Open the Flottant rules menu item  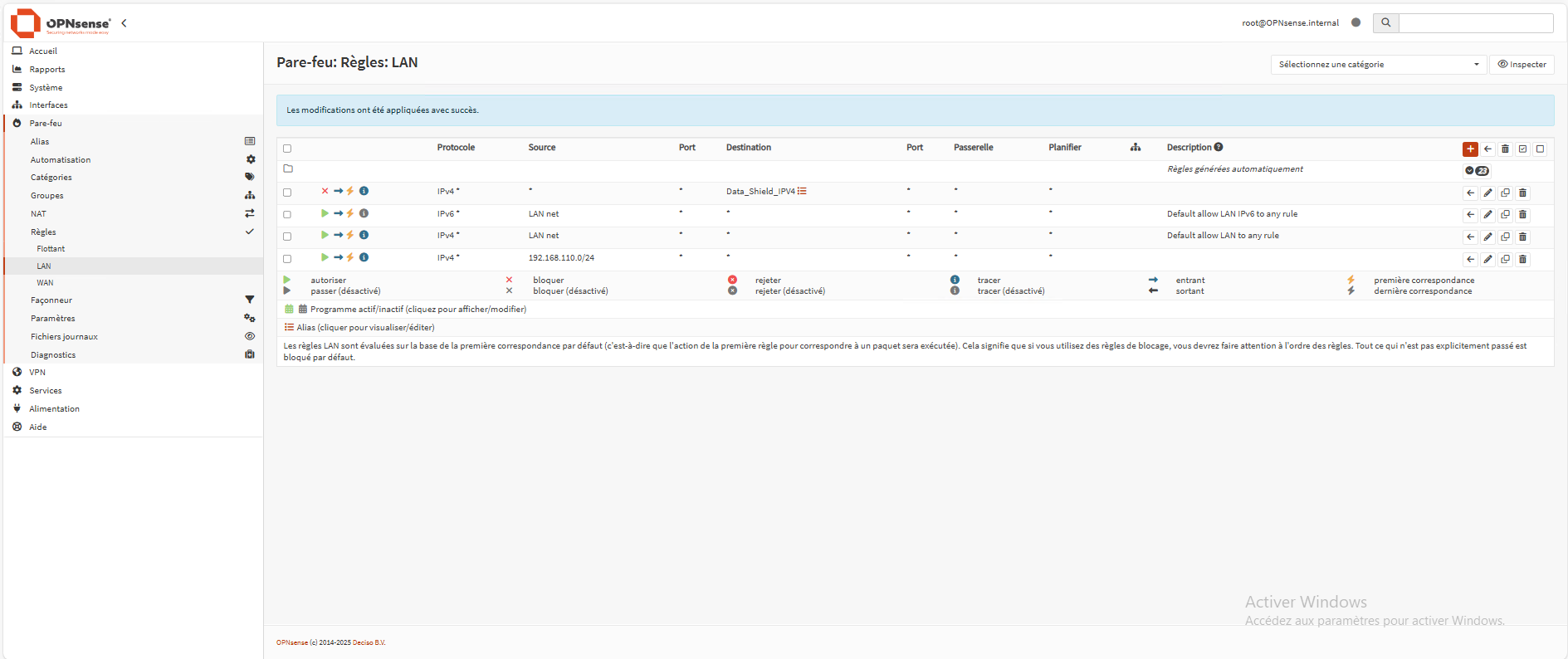(x=51, y=249)
